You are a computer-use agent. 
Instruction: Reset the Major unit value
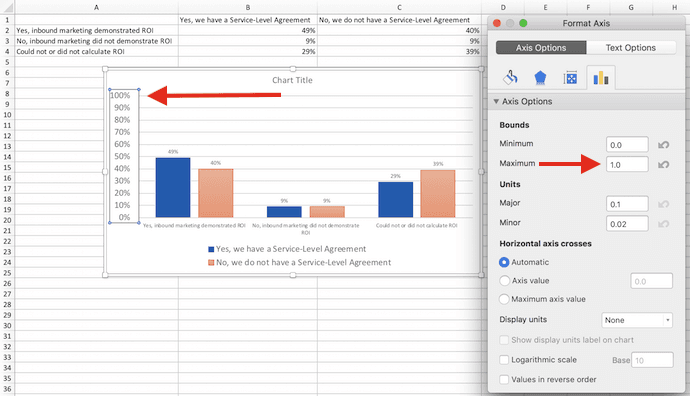click(664, 204)
